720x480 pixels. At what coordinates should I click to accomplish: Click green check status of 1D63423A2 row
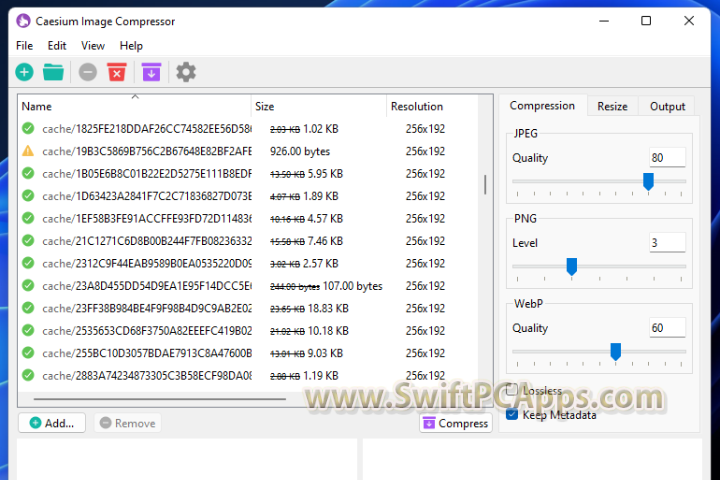[28, 196]
